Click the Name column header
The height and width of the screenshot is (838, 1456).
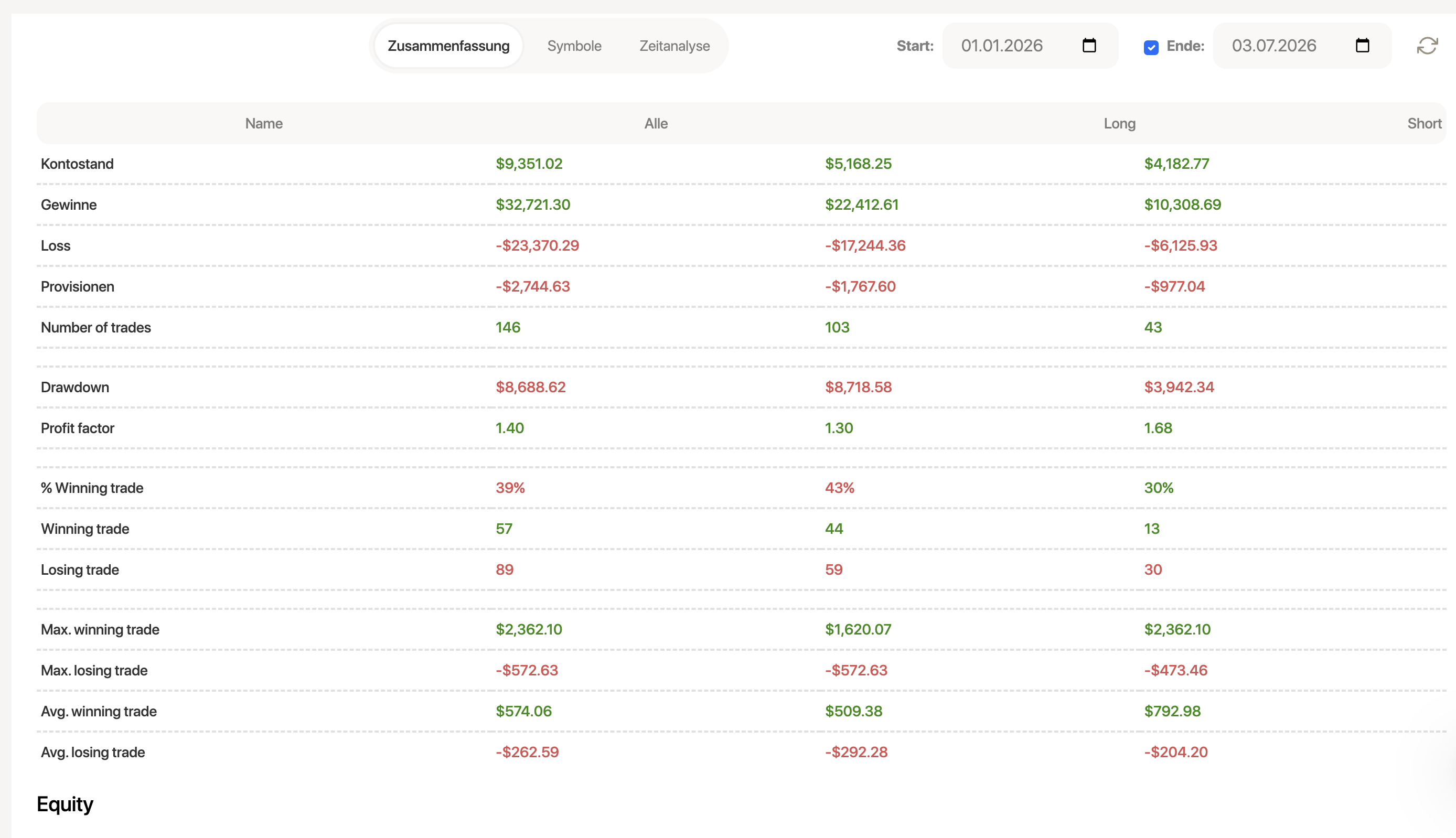tap(264, 124)
